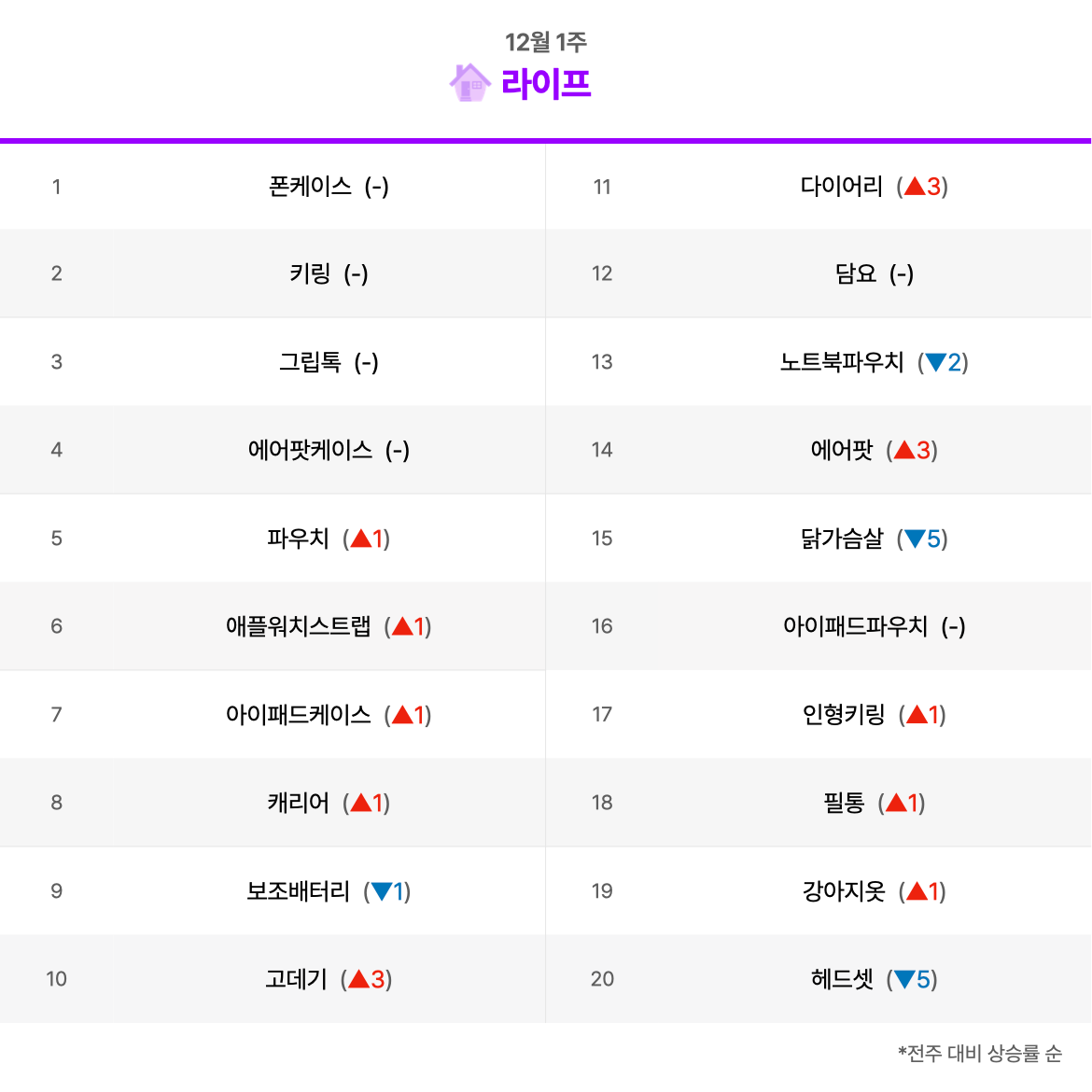Select the 그립톡 keyword entry
1092x1092 pixels.
(311, 362)
